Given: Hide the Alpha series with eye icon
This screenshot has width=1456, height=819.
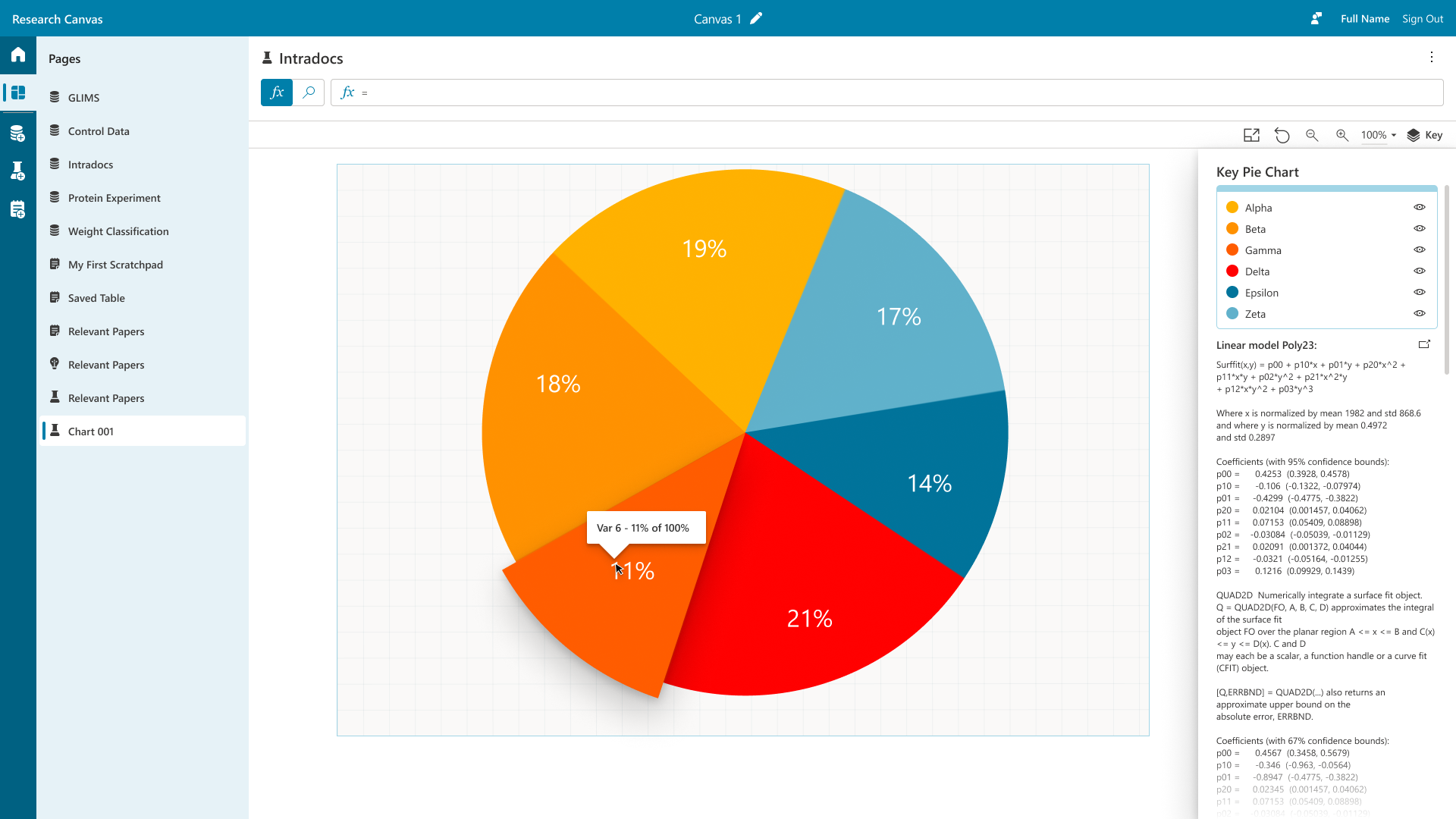Looking at the screenshot, I should 1420,207.
